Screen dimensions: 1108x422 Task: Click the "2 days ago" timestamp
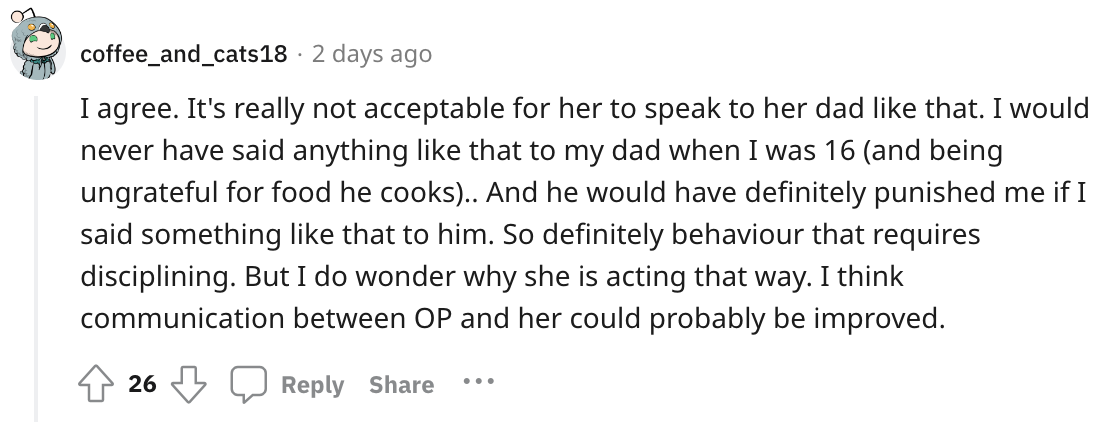tap(372, 53)
